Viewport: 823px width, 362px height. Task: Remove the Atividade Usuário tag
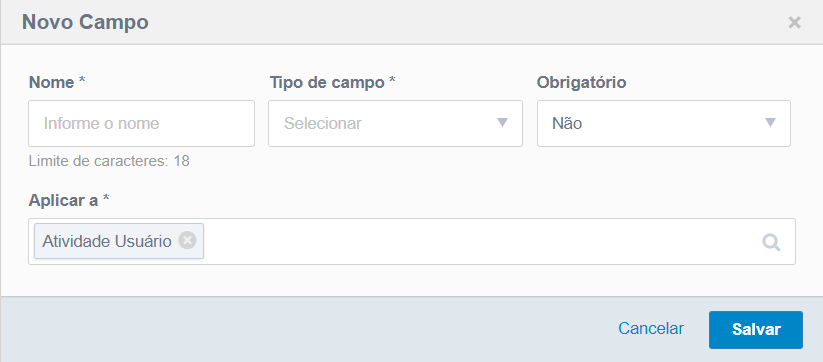click(187, 241)
